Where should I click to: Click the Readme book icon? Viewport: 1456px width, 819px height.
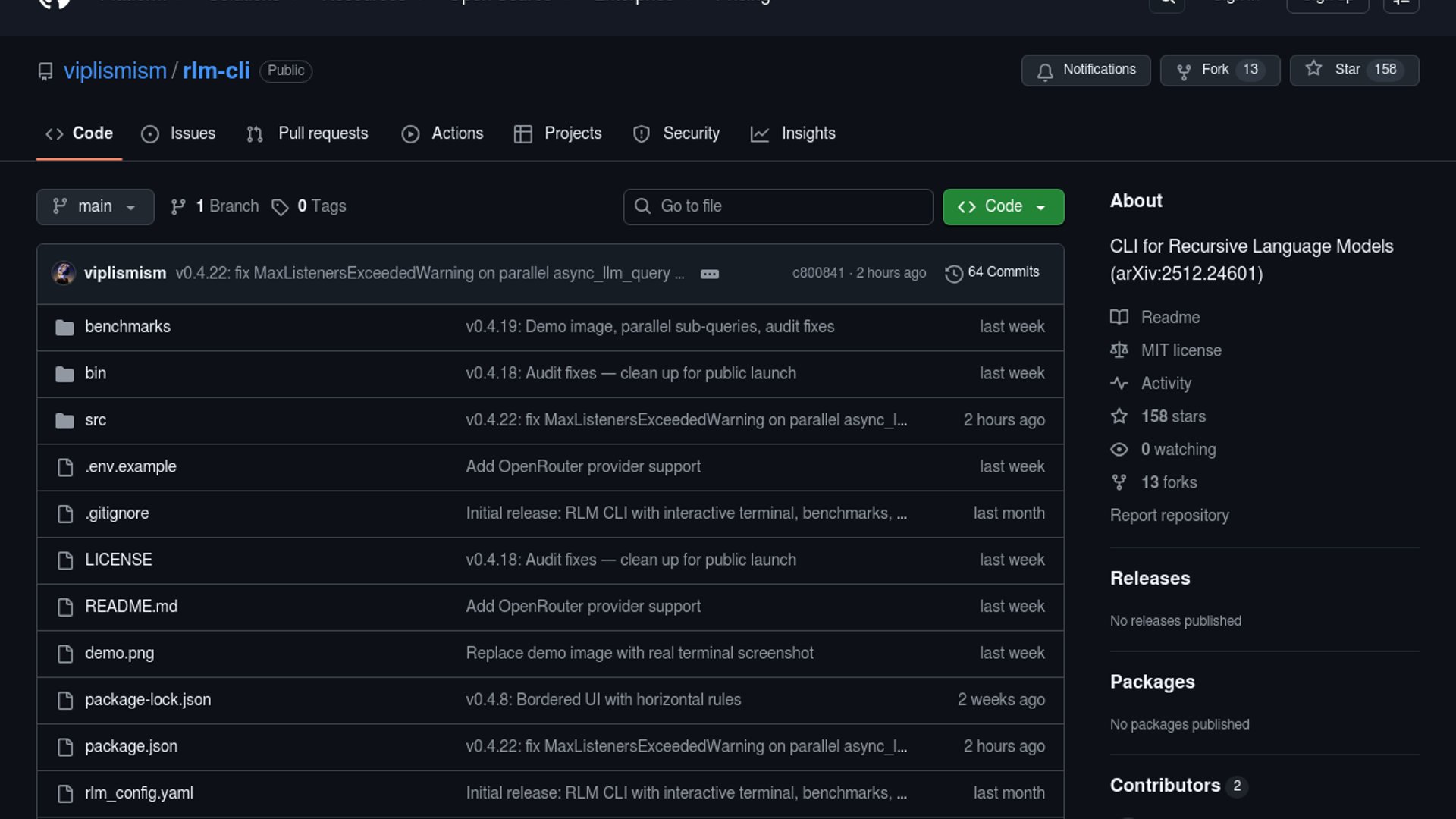click(1119, 317)
